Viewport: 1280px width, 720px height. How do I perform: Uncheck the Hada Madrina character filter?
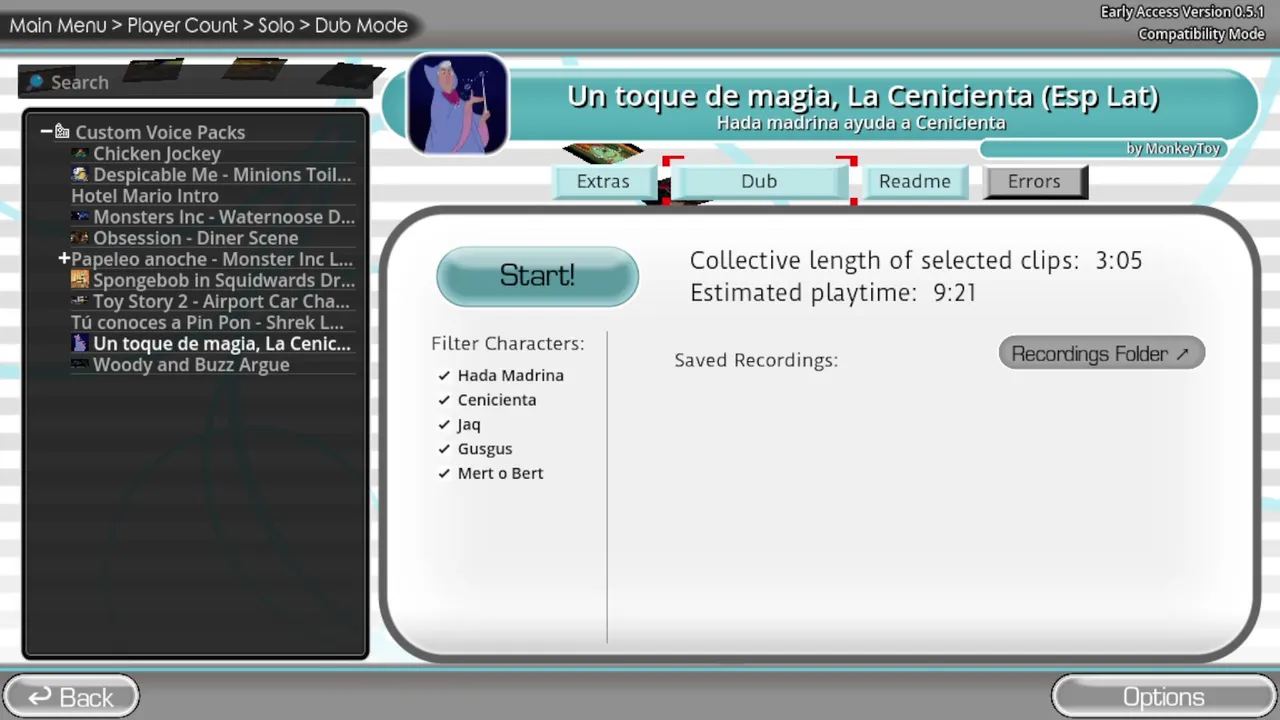pyautogui.click(x=444, y=375)
